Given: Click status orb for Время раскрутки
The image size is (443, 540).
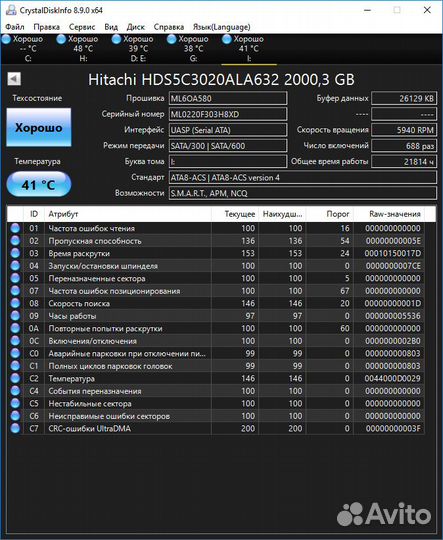Looking at the screenshot, I should coord(15,253).
